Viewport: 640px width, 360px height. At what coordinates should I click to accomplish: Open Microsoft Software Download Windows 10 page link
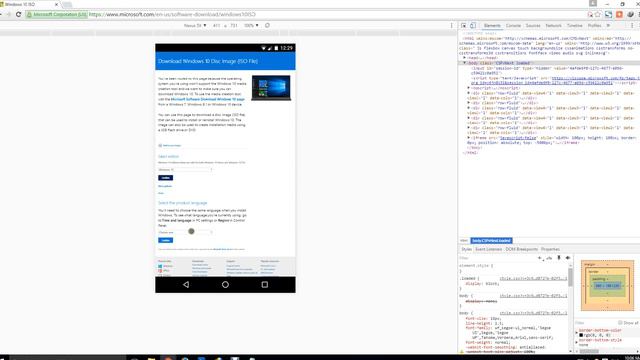pos(208,99)
